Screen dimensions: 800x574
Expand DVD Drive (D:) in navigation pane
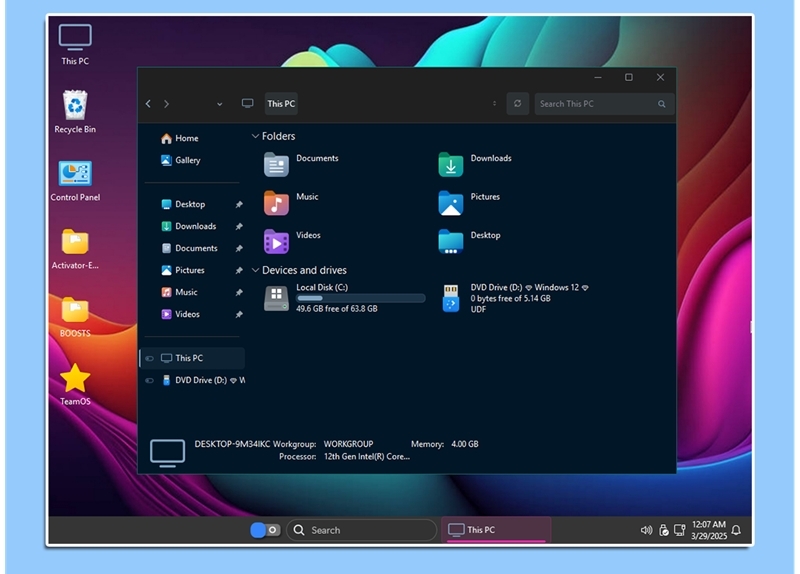tap(149, 380)
